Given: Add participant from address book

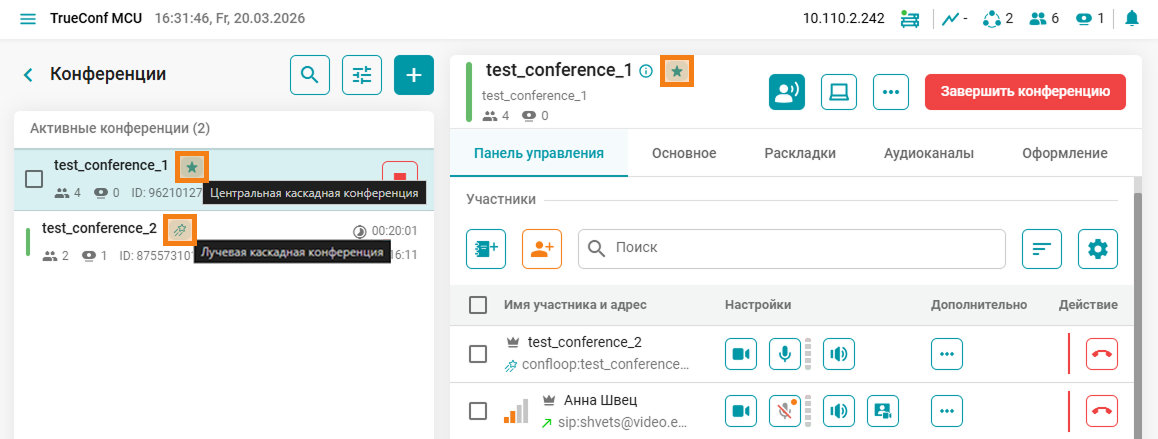Looking at the screenshot, I should click(486, 249).
